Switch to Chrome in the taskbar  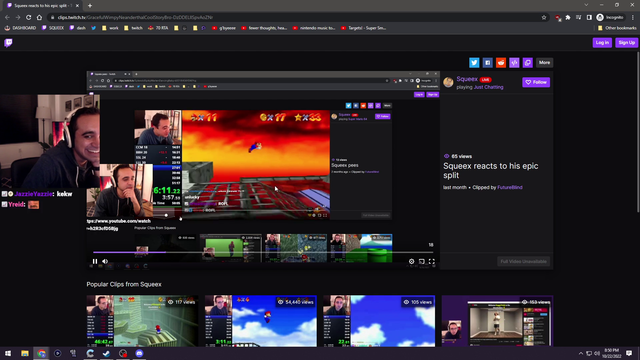[x=41, y=353]
